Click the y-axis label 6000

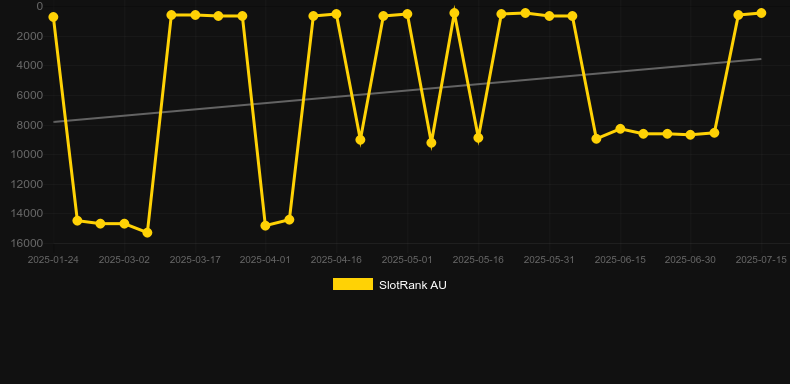pos(30,95)
